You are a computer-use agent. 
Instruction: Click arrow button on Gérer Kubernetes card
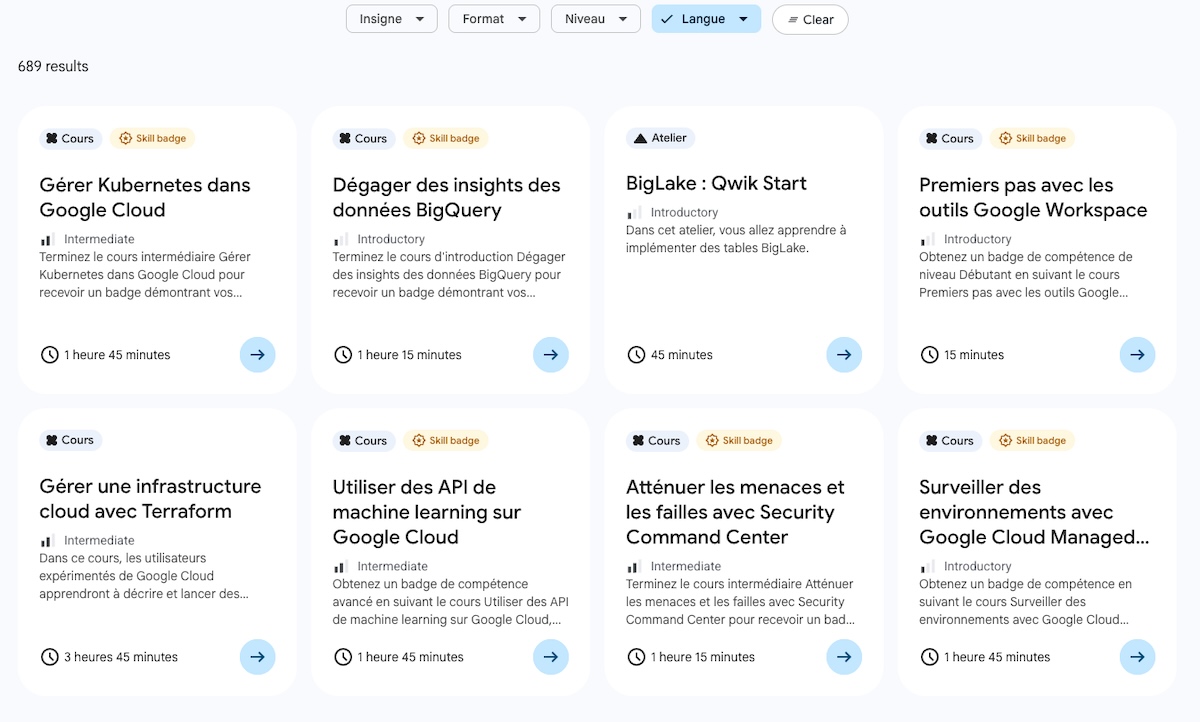tap(257, 354)
